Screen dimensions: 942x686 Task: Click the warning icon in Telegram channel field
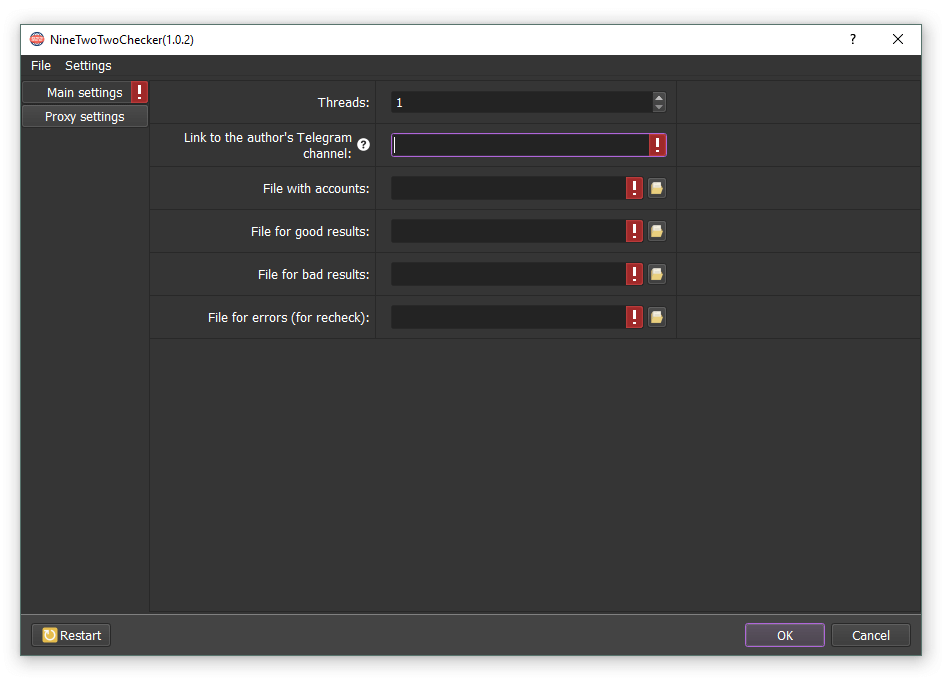[657, 145]
